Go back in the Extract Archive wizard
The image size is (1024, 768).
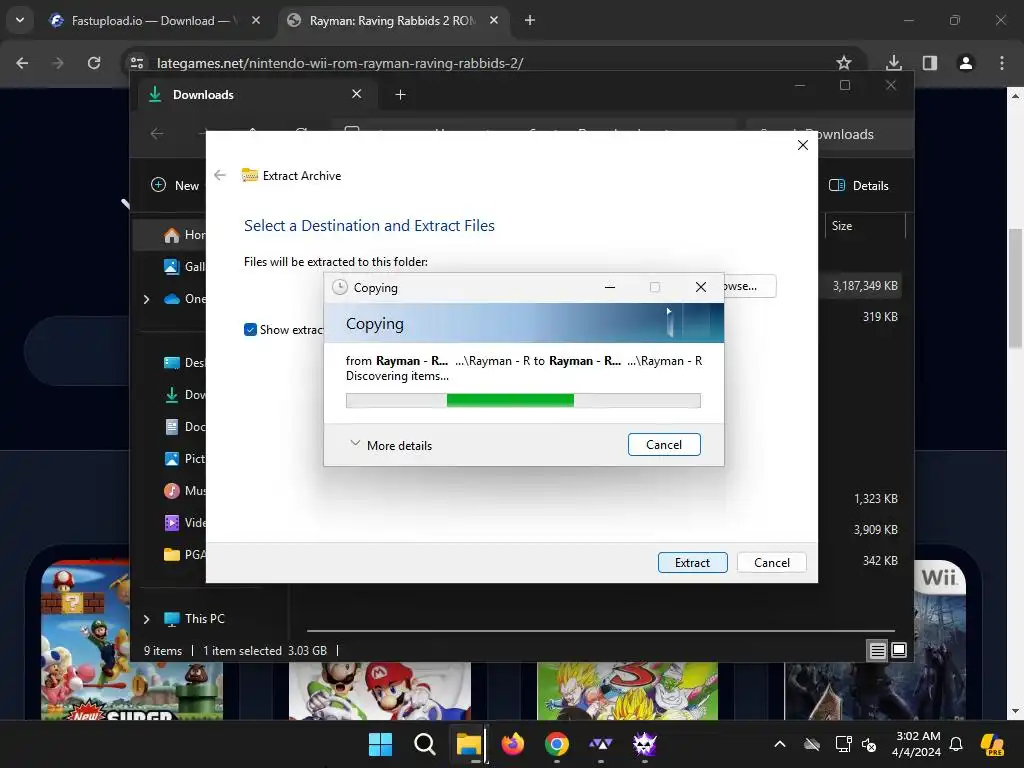pos(220,175)
